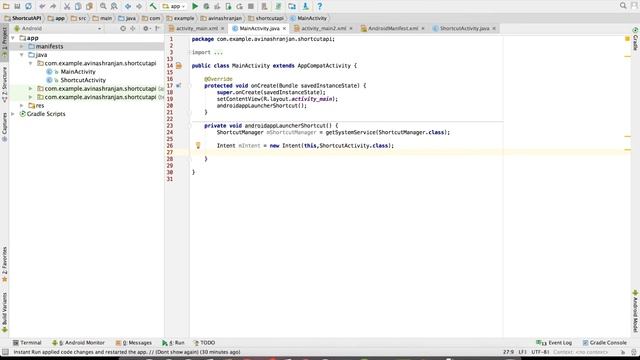640x360 pixels.
Task: Open the Build Variants side tab
Action: [4, 313]
